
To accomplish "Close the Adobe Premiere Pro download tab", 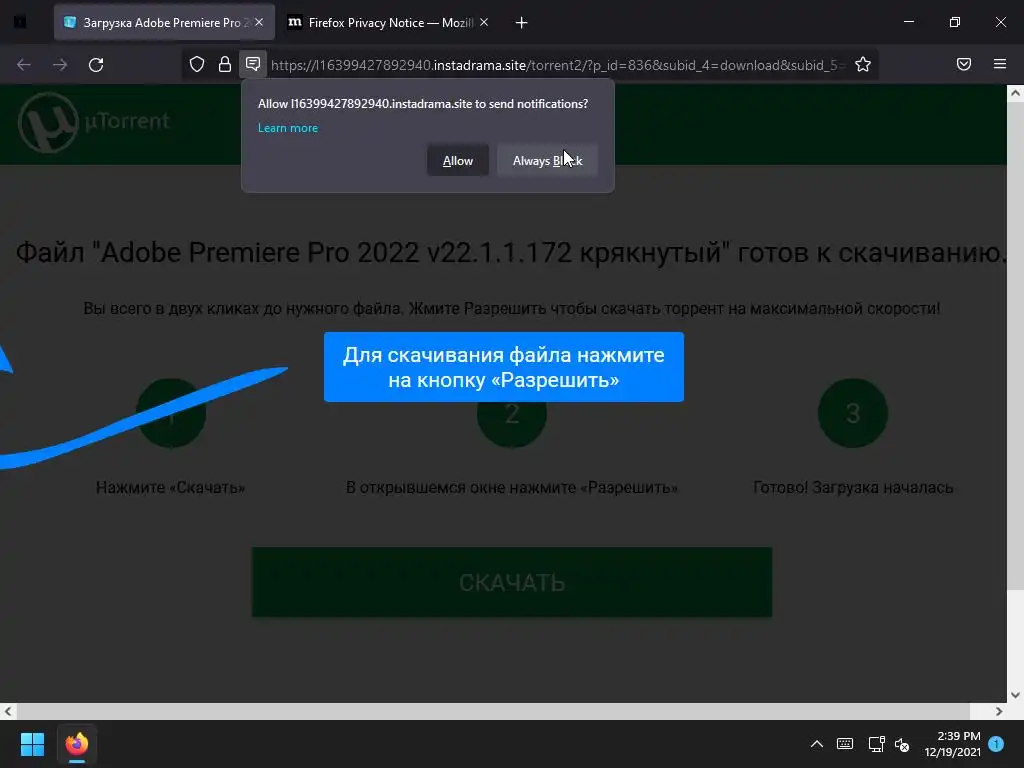I will pos(259,22).
